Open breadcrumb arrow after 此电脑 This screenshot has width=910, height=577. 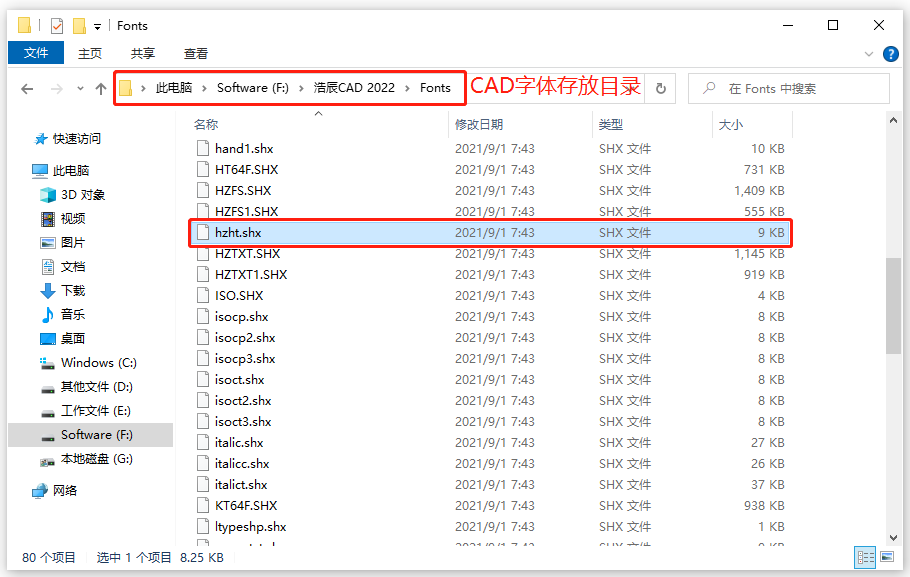[203, 88]
